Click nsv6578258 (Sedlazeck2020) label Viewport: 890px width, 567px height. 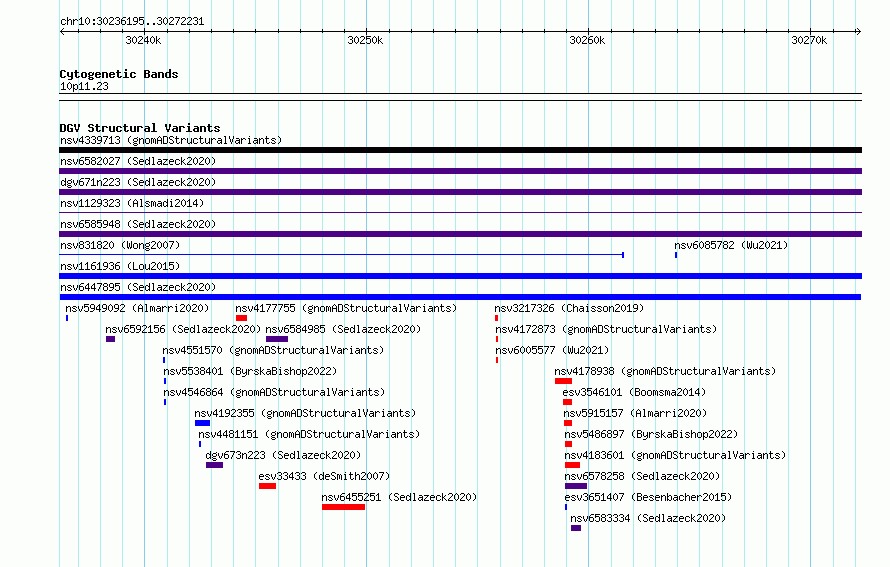(x=642, y=476)
